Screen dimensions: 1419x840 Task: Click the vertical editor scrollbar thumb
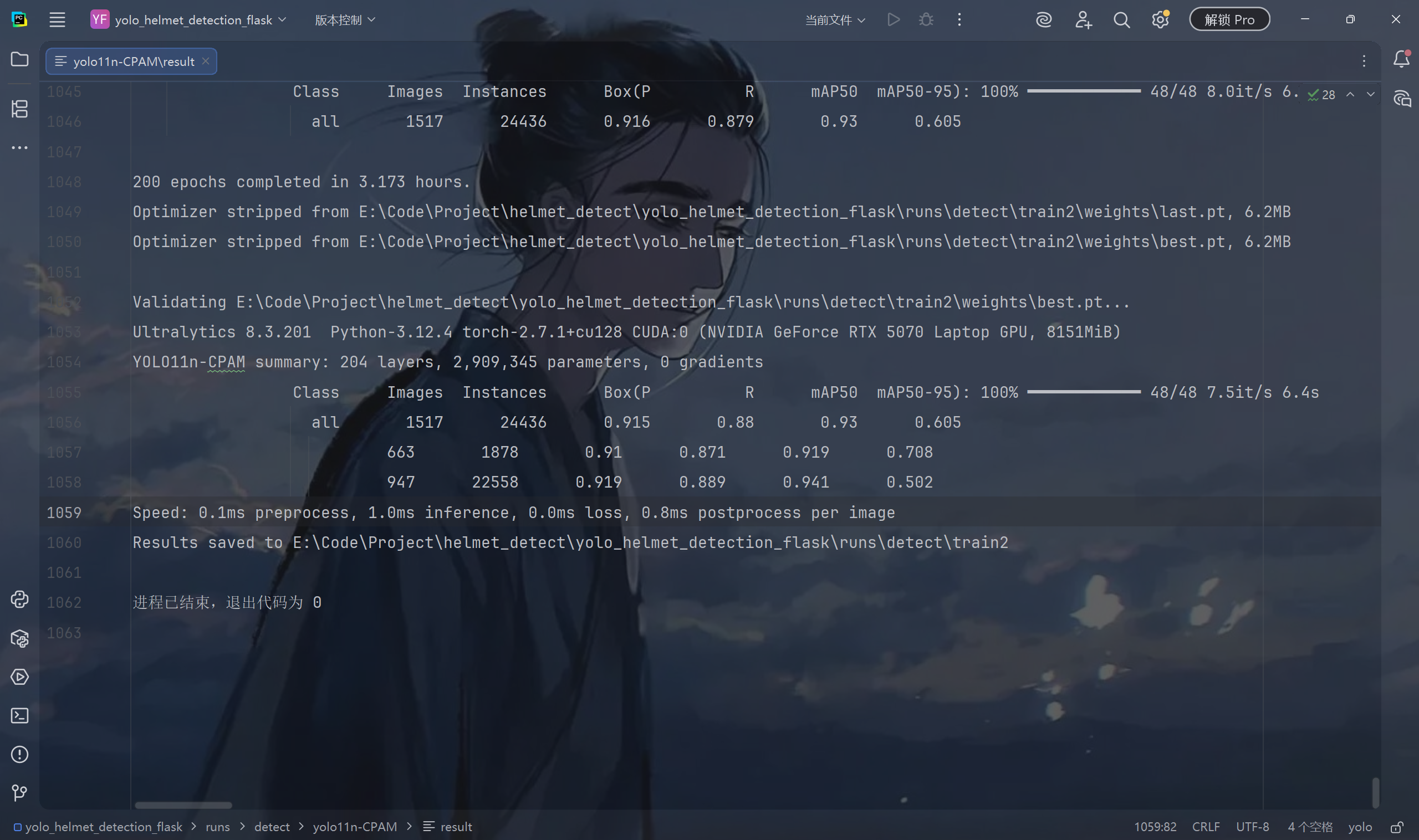(1375, 792)
